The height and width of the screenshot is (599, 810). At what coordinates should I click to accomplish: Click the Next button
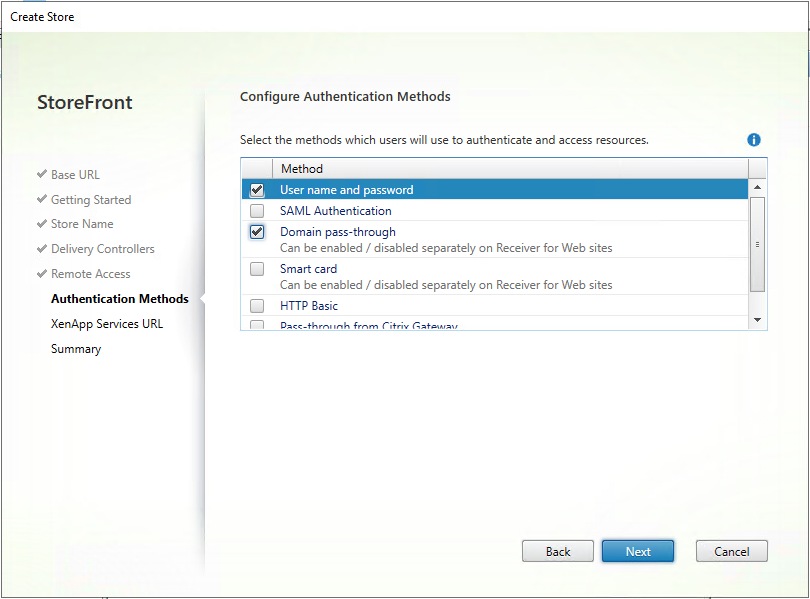pos(638,550)
